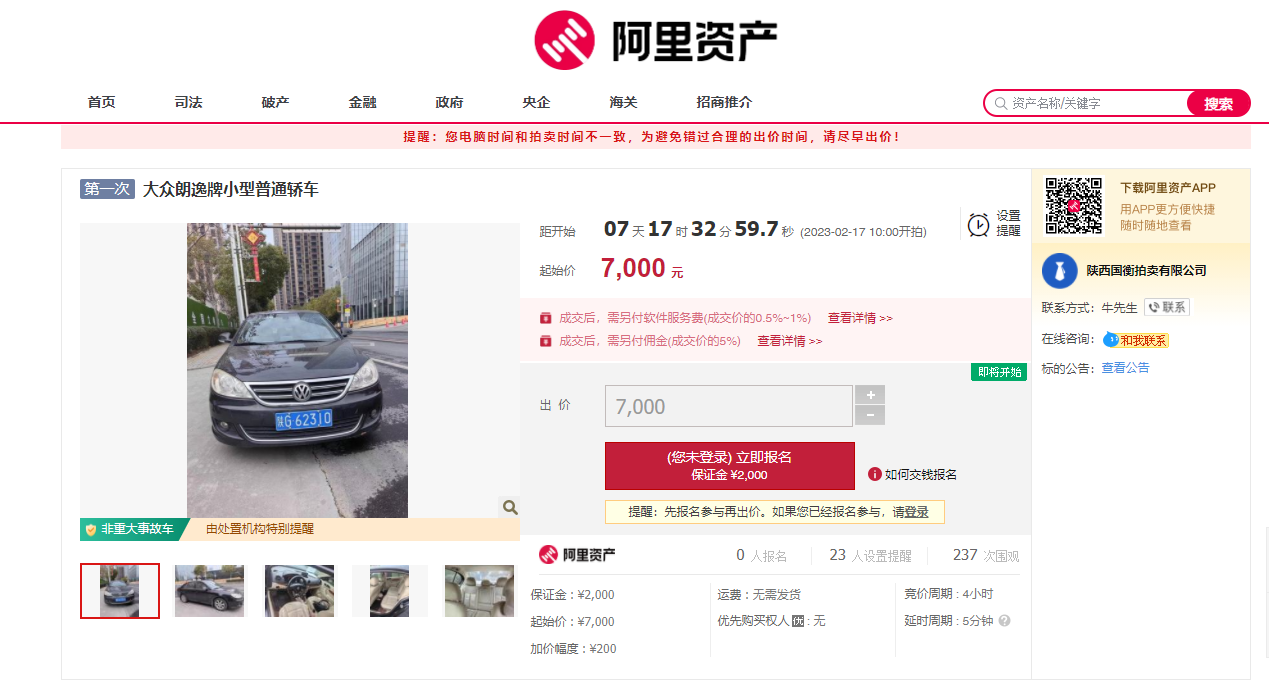Click the red 立即报名 button
This screenshot has width=1269, height=690.
coord(729,465)
